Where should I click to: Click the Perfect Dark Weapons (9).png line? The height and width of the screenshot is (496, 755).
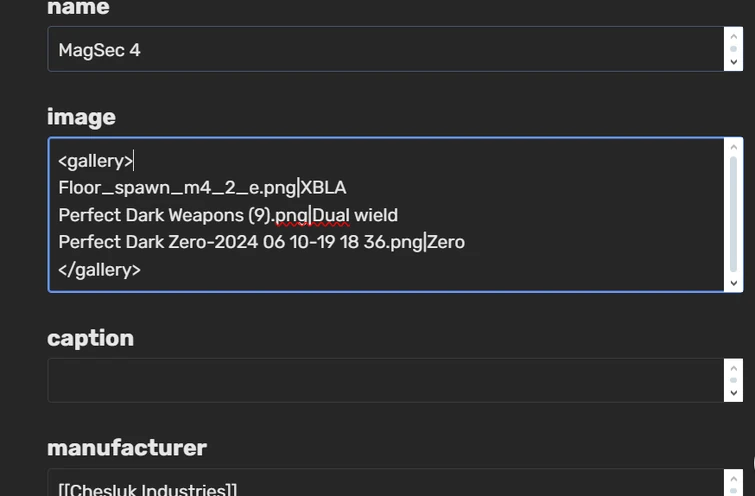[183, 215]
